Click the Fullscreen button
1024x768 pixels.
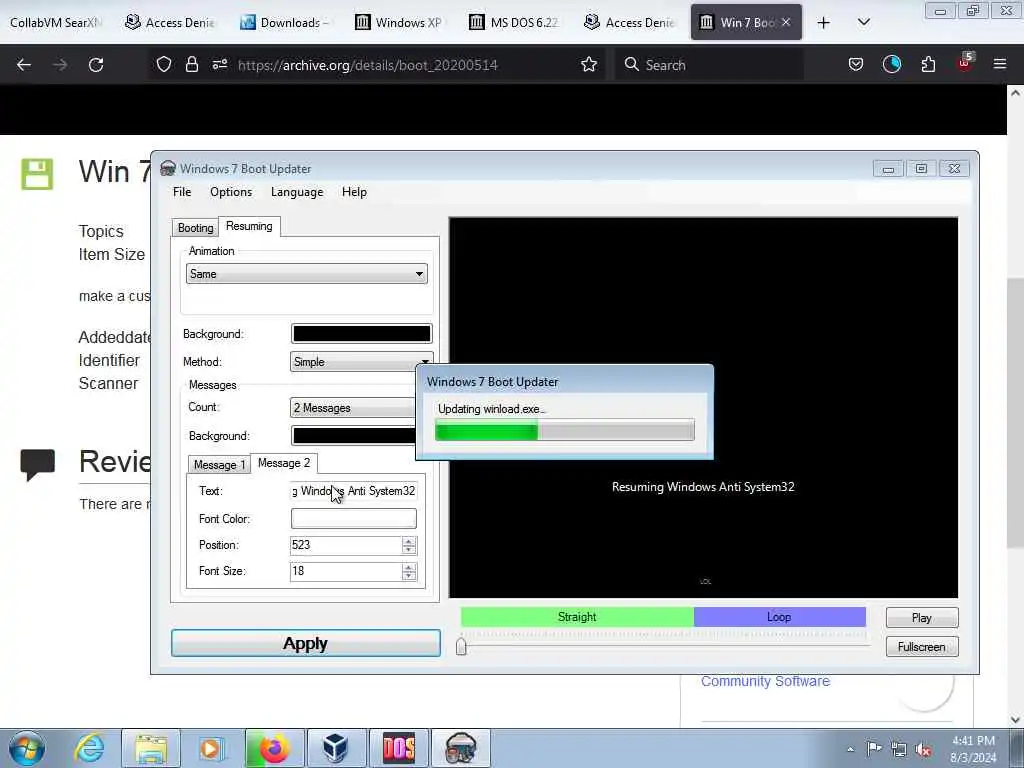coord(921,647)
